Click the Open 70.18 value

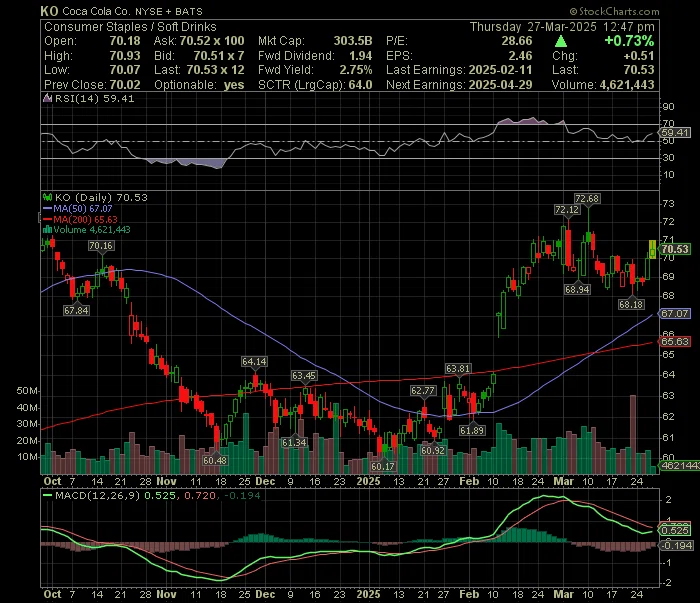tap(125, 41)
